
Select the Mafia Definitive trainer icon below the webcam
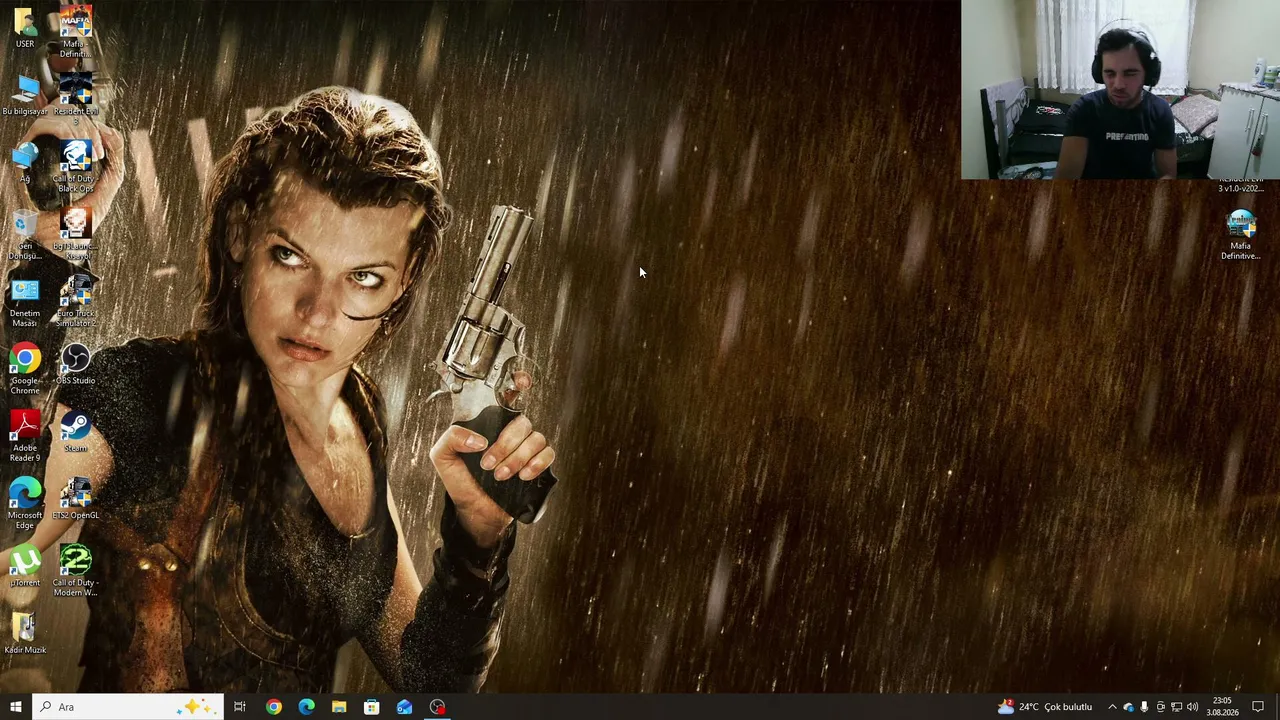pos(1240,235)
